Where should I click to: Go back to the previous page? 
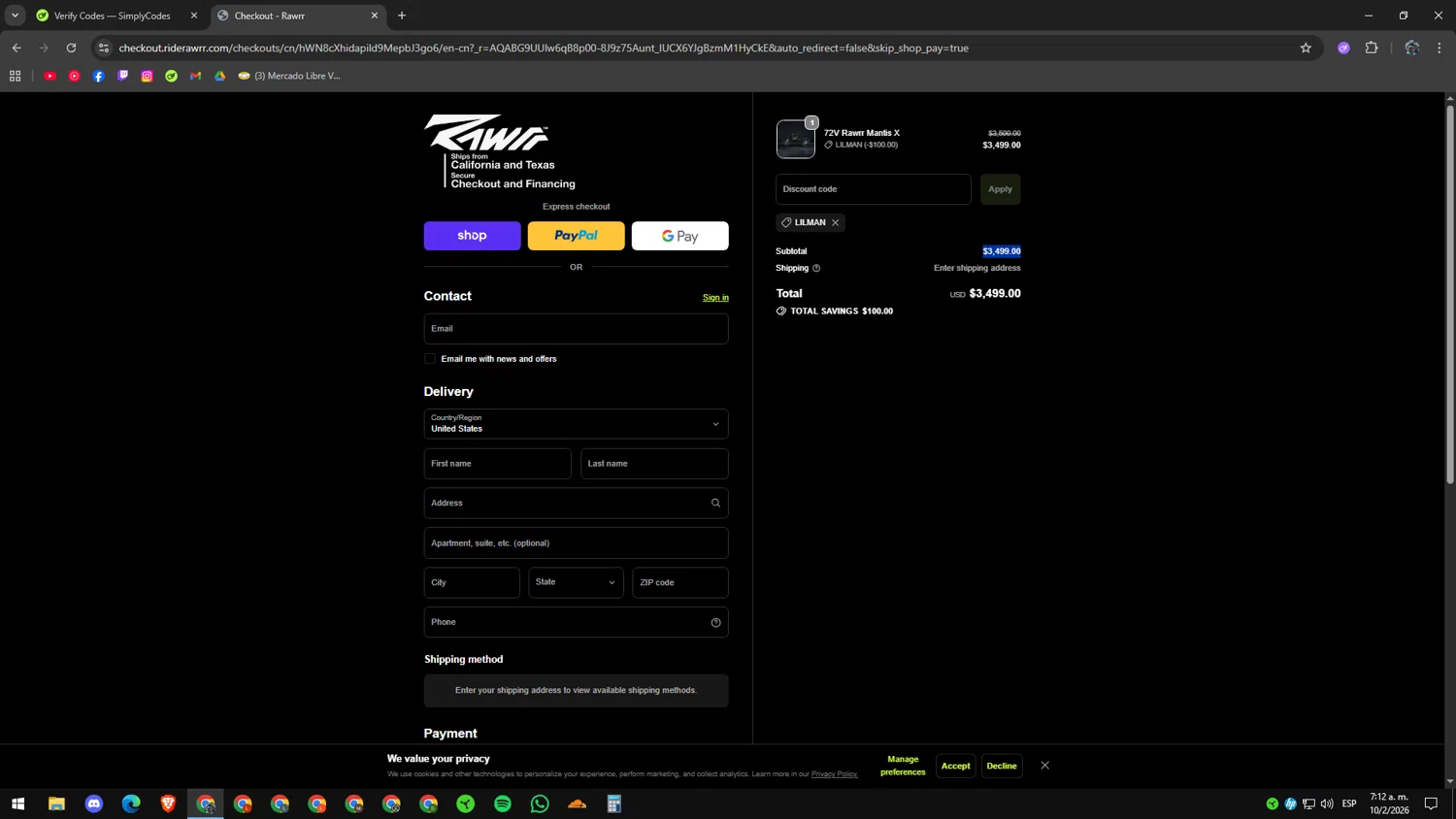pyautogui.click(x=17, y=48)
